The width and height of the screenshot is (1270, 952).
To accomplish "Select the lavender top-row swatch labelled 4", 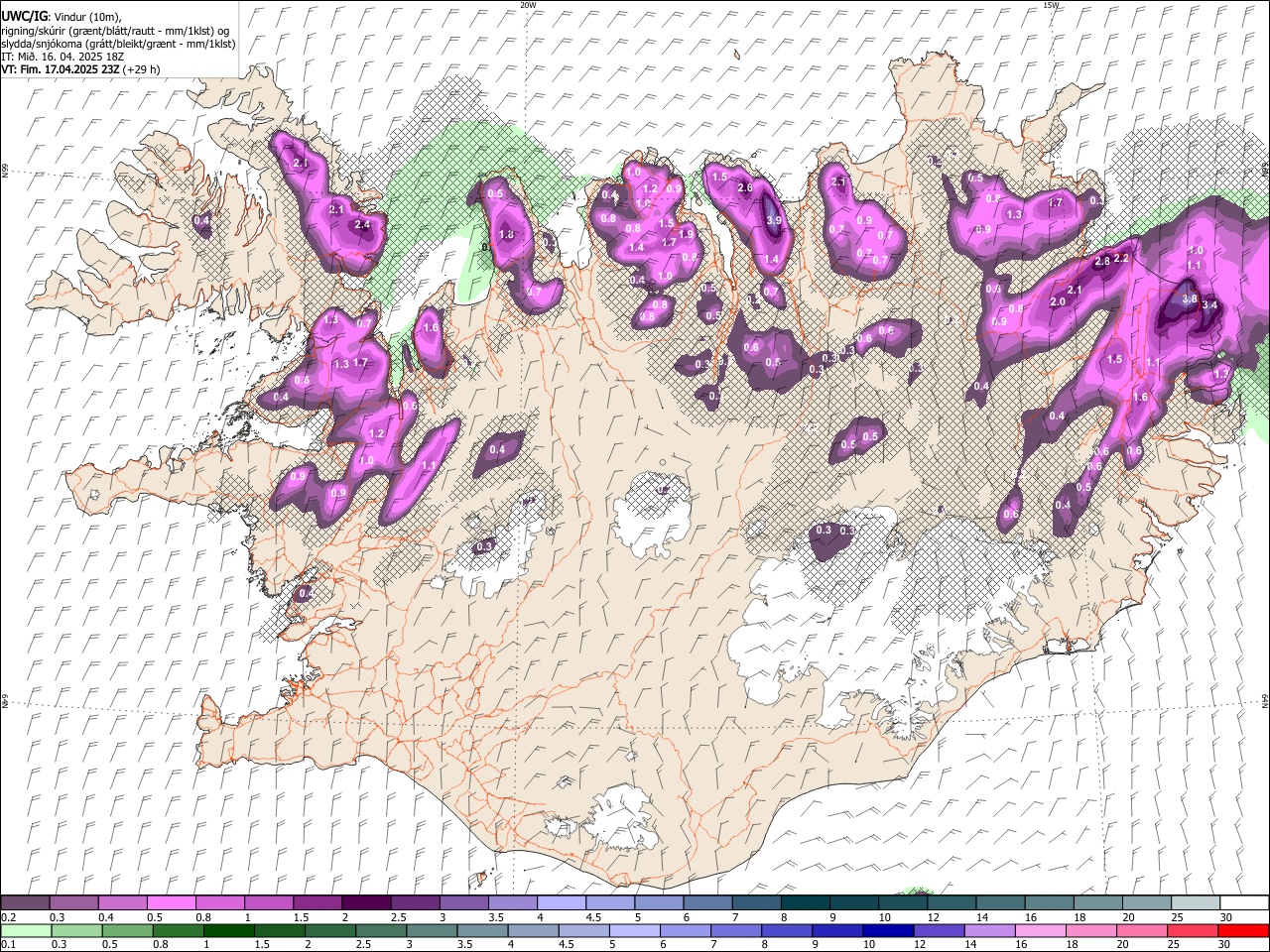I will [562, 902].
